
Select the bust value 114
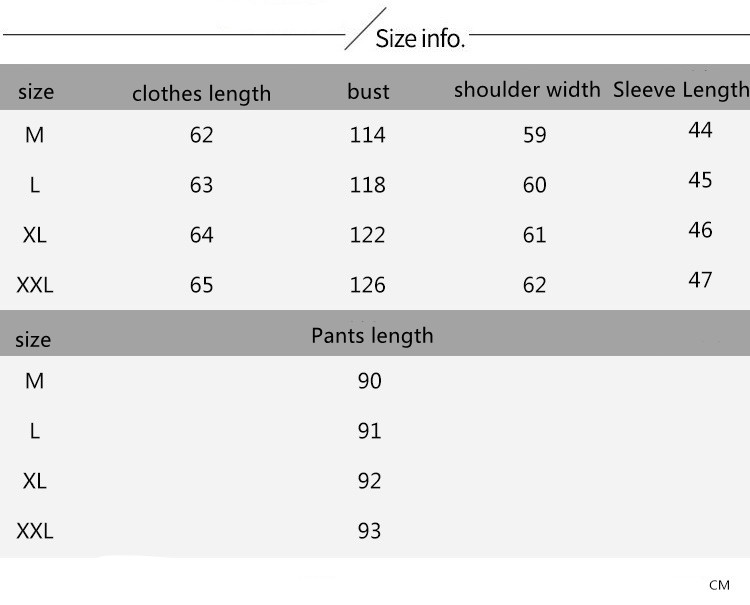point(368,135)
